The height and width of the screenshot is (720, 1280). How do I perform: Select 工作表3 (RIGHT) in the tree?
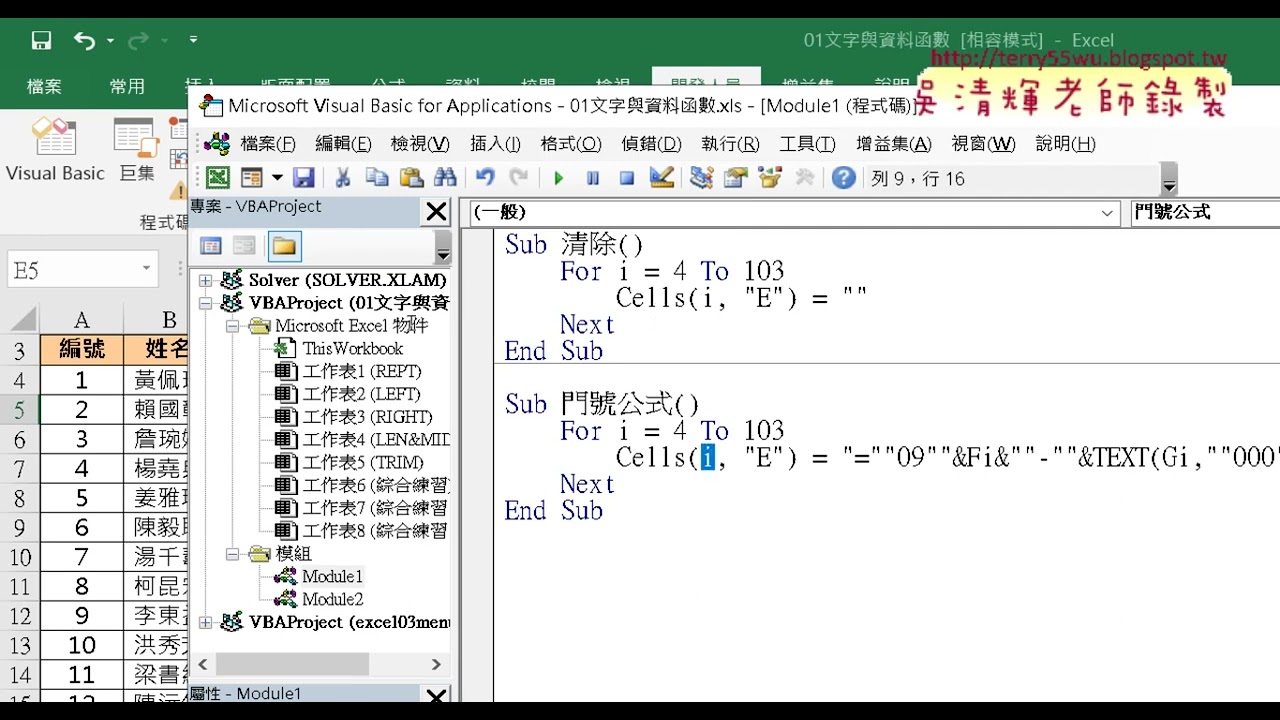[368, 417]
